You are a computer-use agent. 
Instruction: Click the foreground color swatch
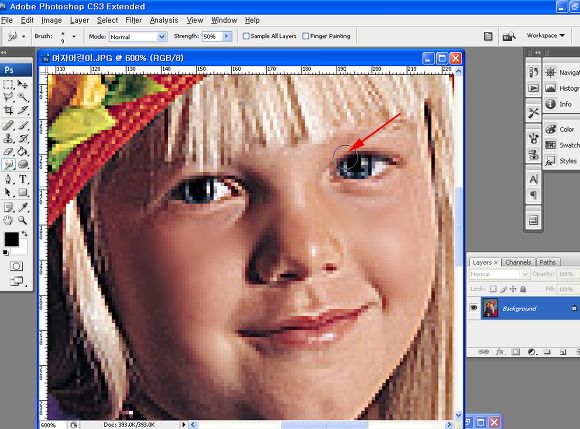[x=11, y=239]
